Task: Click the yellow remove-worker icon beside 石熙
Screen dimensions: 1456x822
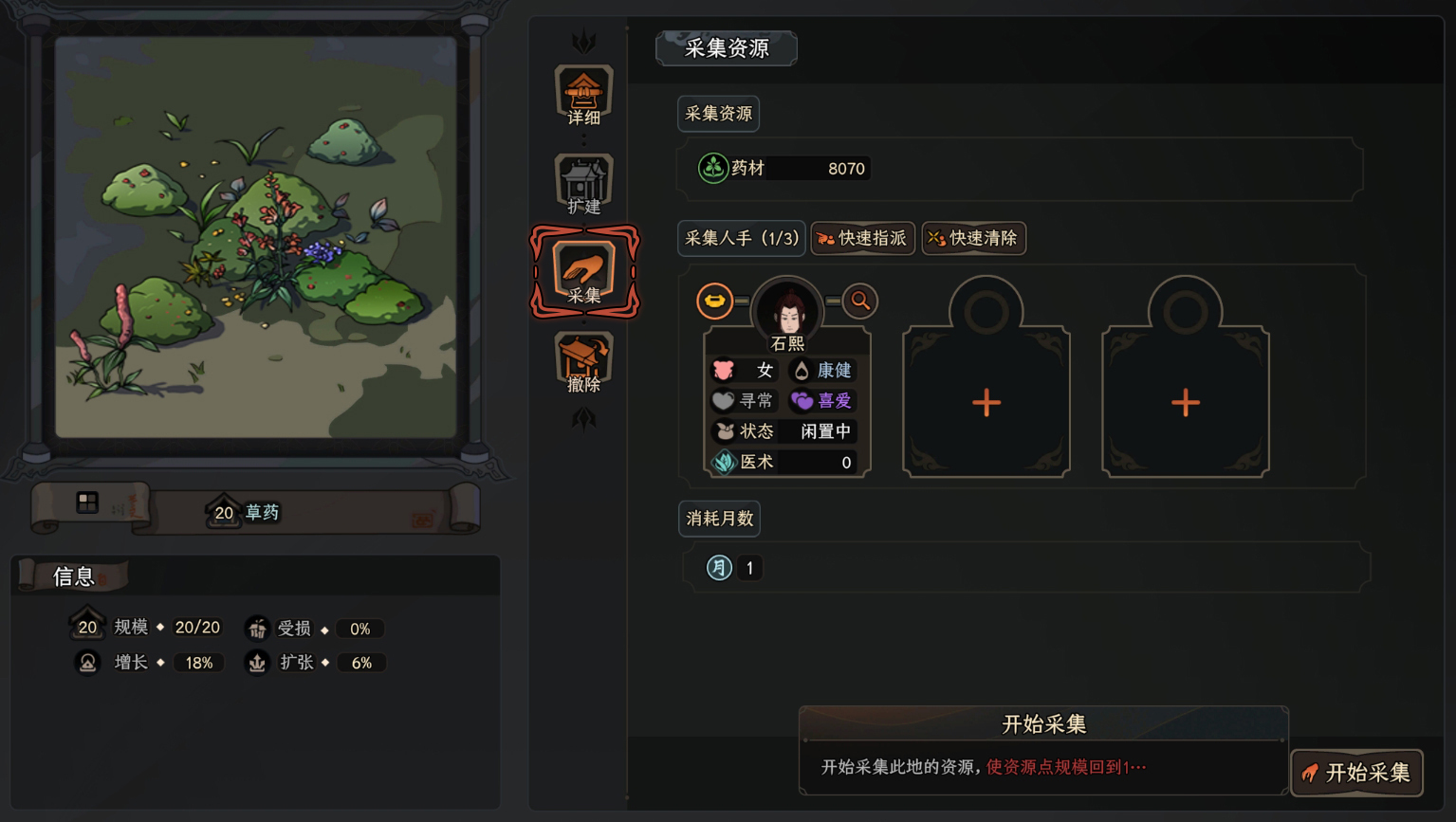Action: (x=714, y=301)
